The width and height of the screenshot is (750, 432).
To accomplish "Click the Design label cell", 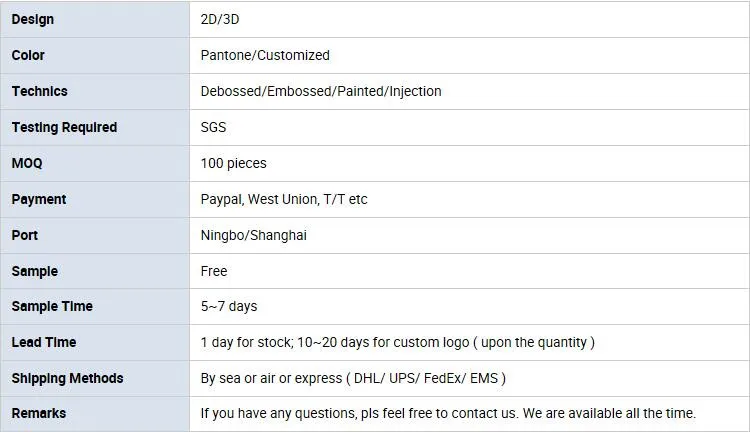I will tap(95, 19).
